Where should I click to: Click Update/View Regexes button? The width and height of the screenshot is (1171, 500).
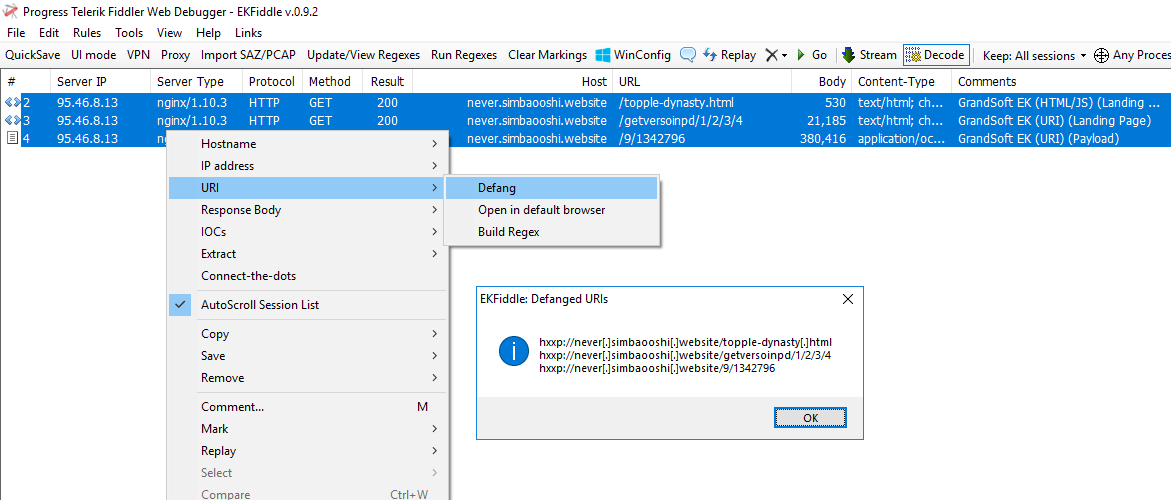tap(363, 55)
